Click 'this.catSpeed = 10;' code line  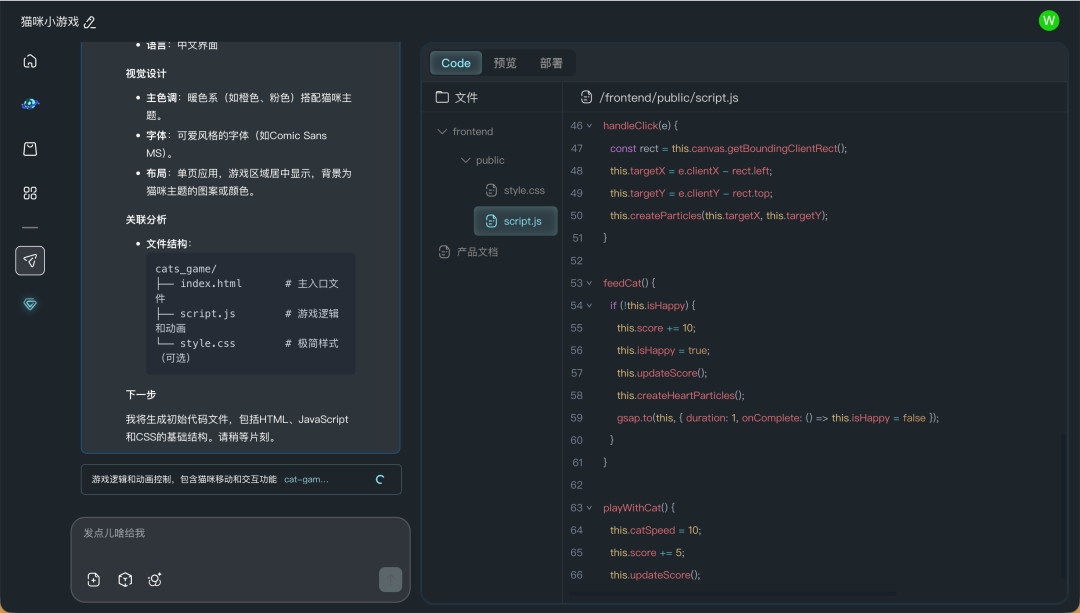[x=656, y=530]
